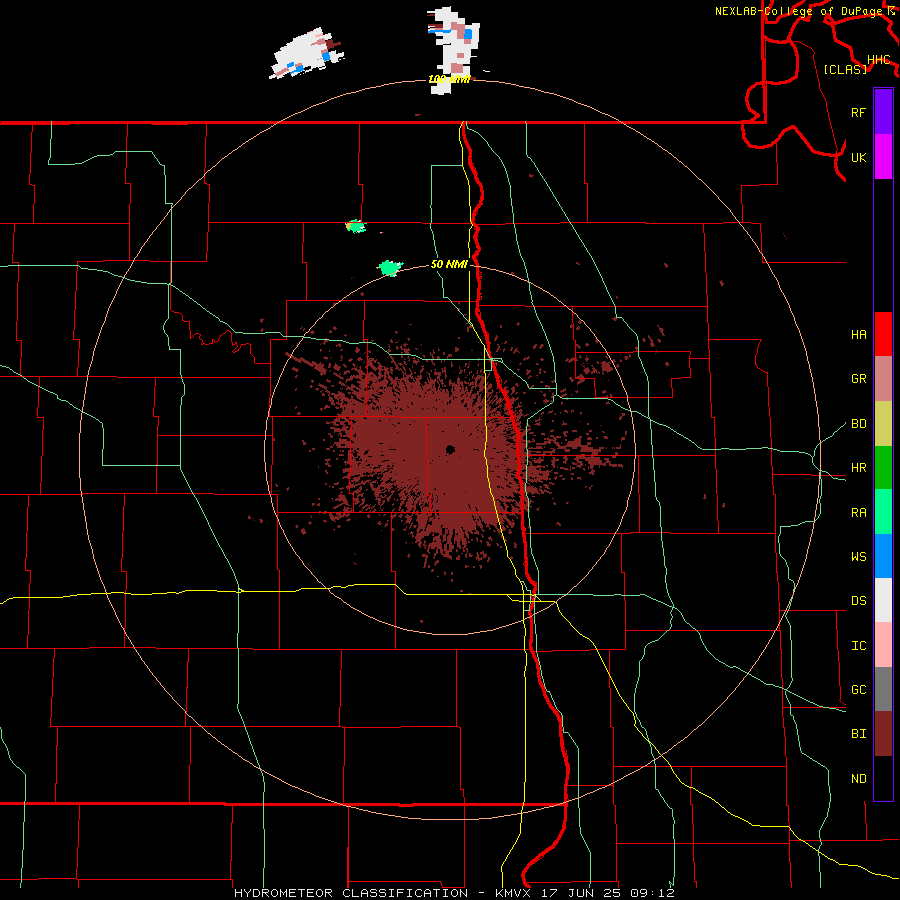Click the HR legend label
This screenshot has width=900, height=900.
point(858,468)
